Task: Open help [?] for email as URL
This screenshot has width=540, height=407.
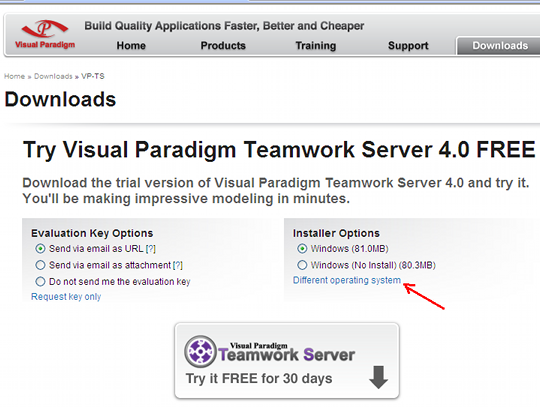Action: pos(150,249)
